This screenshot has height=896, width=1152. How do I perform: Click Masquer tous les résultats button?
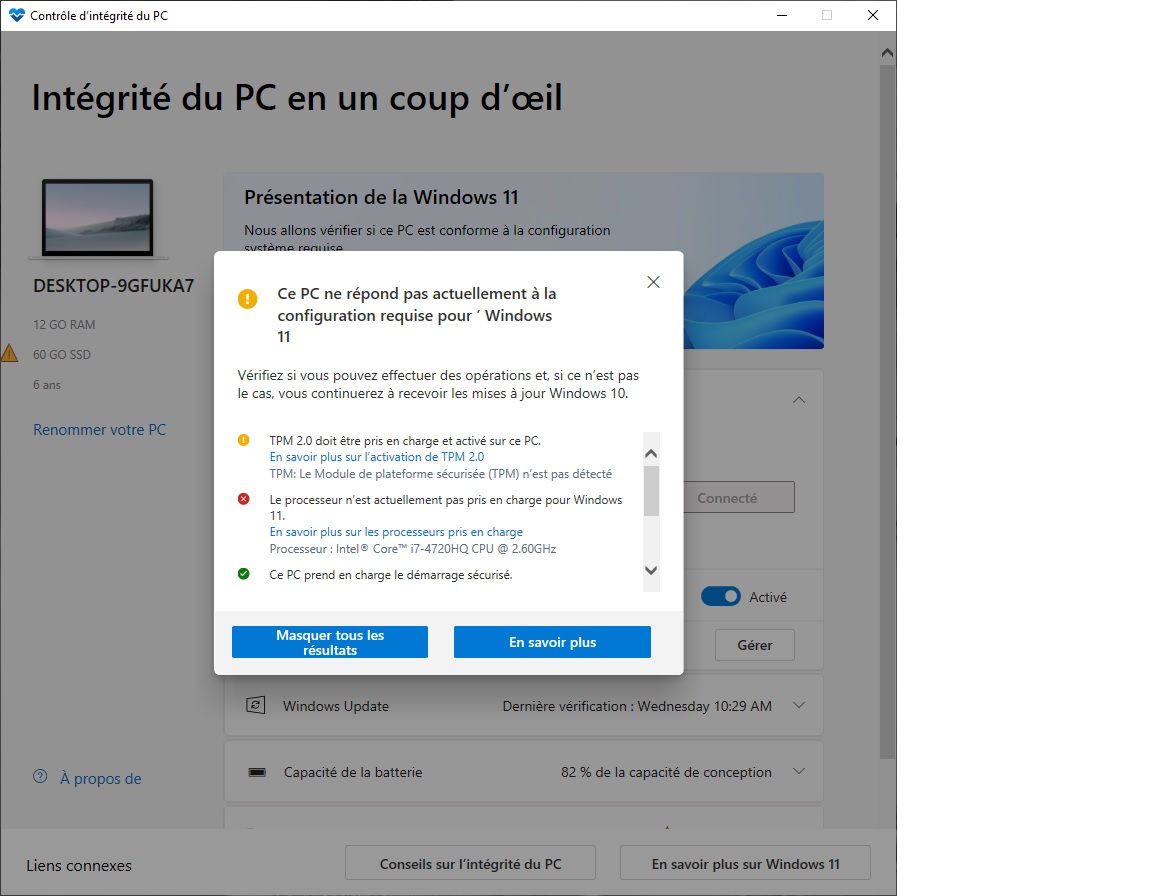click(x=330, y=642)
